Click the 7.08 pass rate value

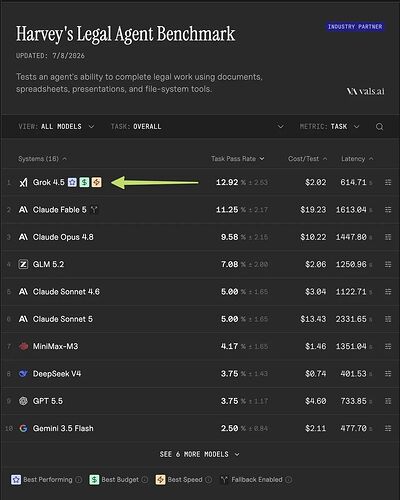[230, 264]
